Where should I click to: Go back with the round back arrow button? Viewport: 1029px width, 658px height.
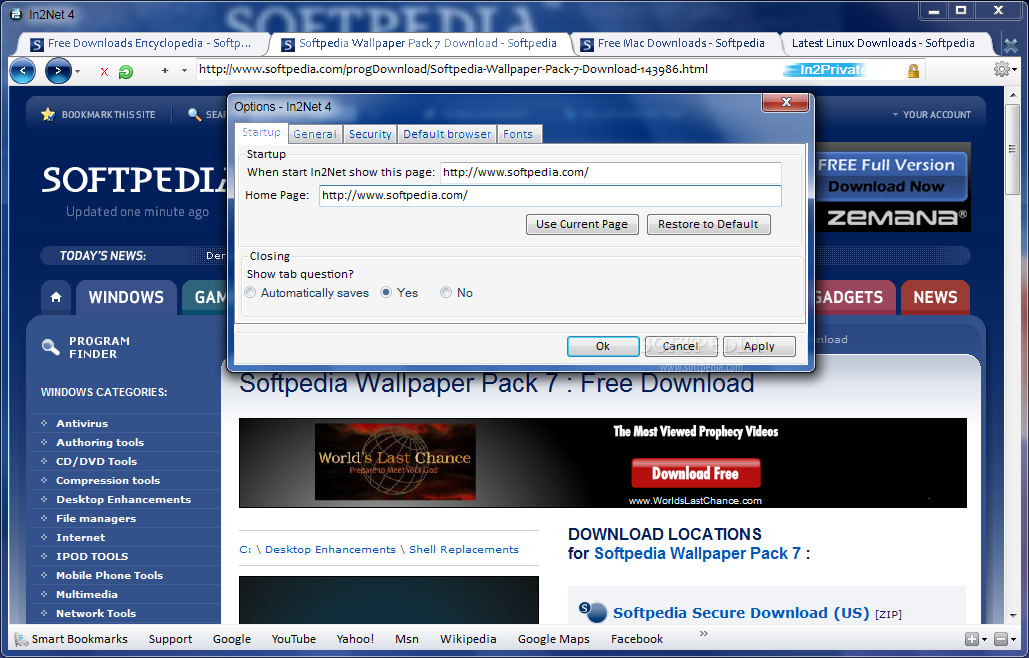click(22, 71)
